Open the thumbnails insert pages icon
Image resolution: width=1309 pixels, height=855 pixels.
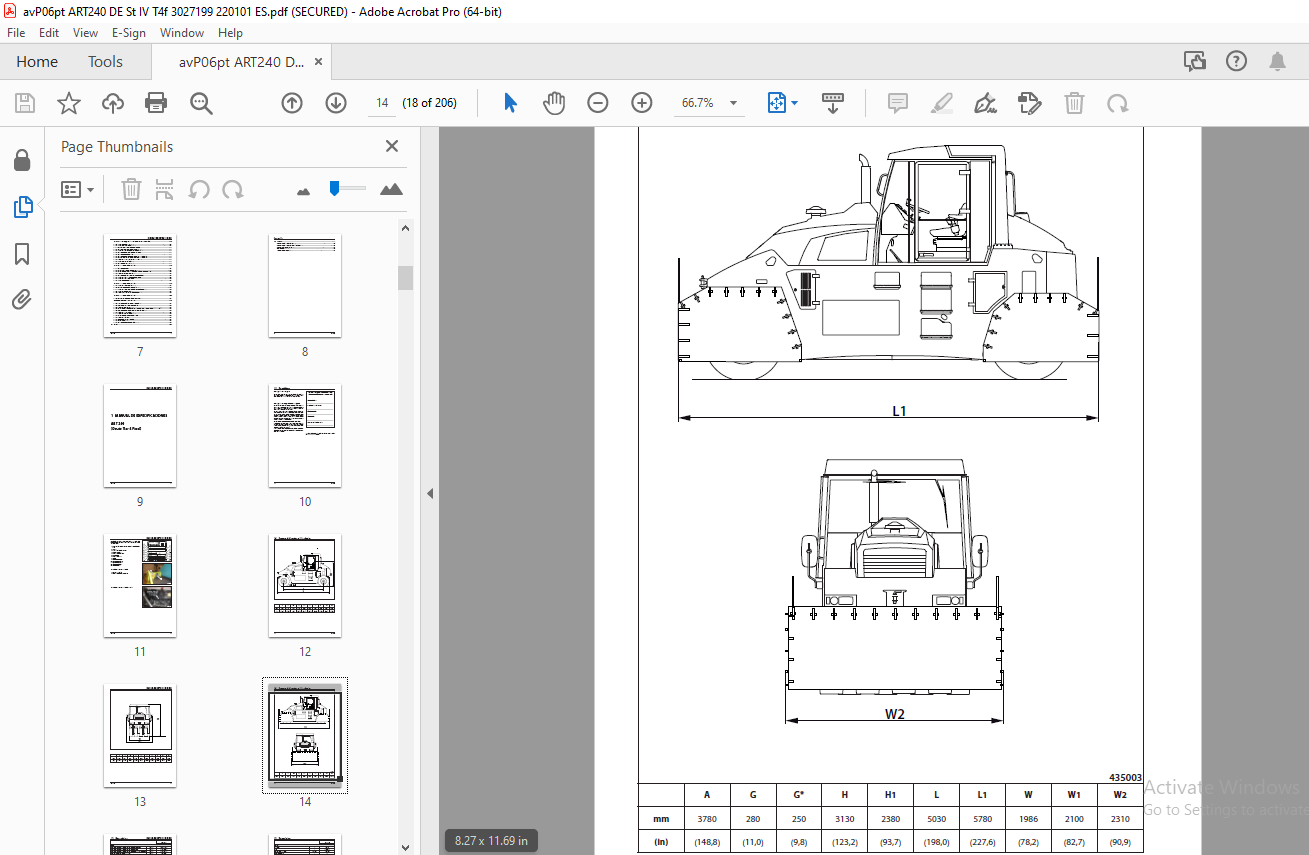165,189
